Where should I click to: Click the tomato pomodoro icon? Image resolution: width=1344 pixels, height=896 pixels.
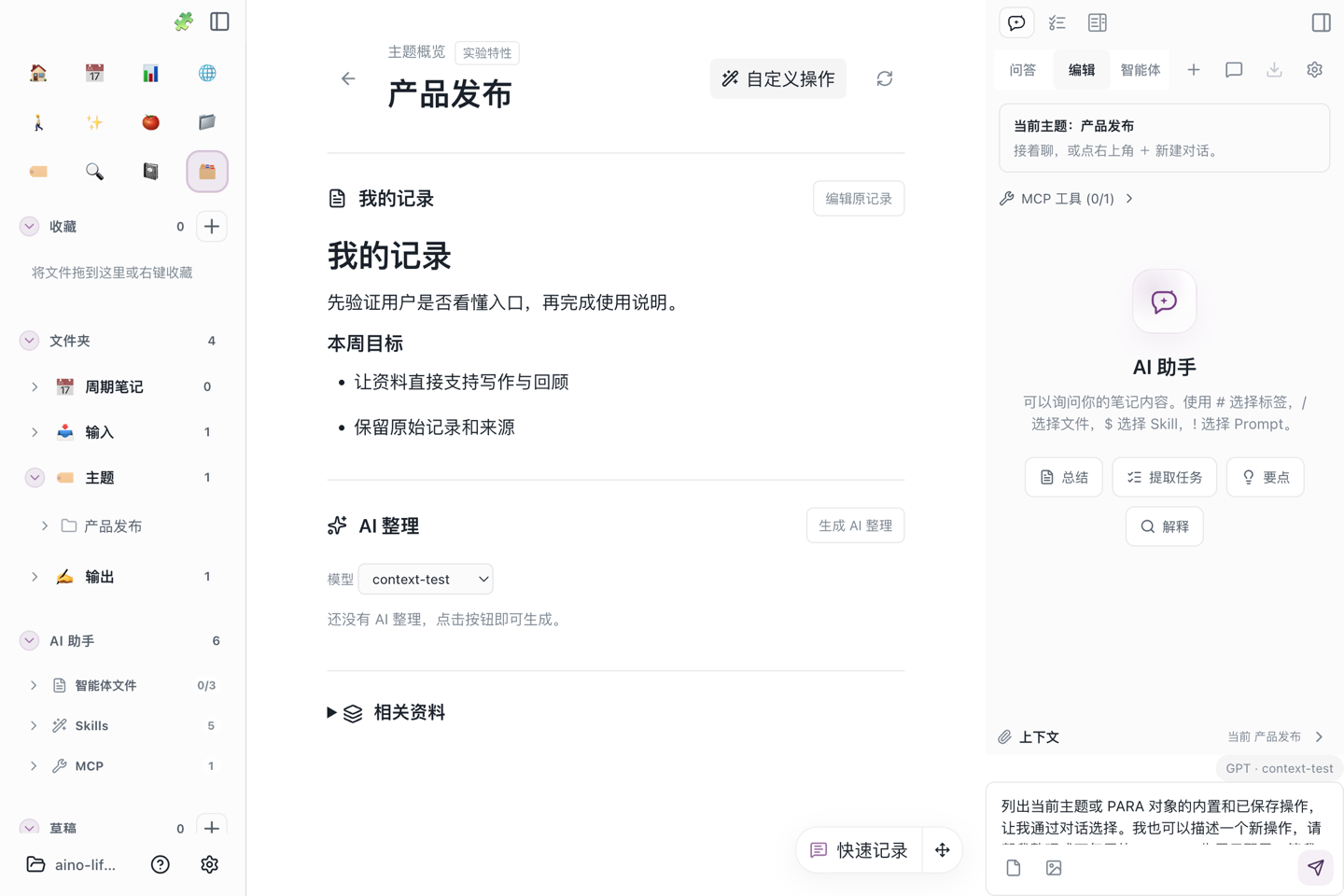tap(150, 122)
